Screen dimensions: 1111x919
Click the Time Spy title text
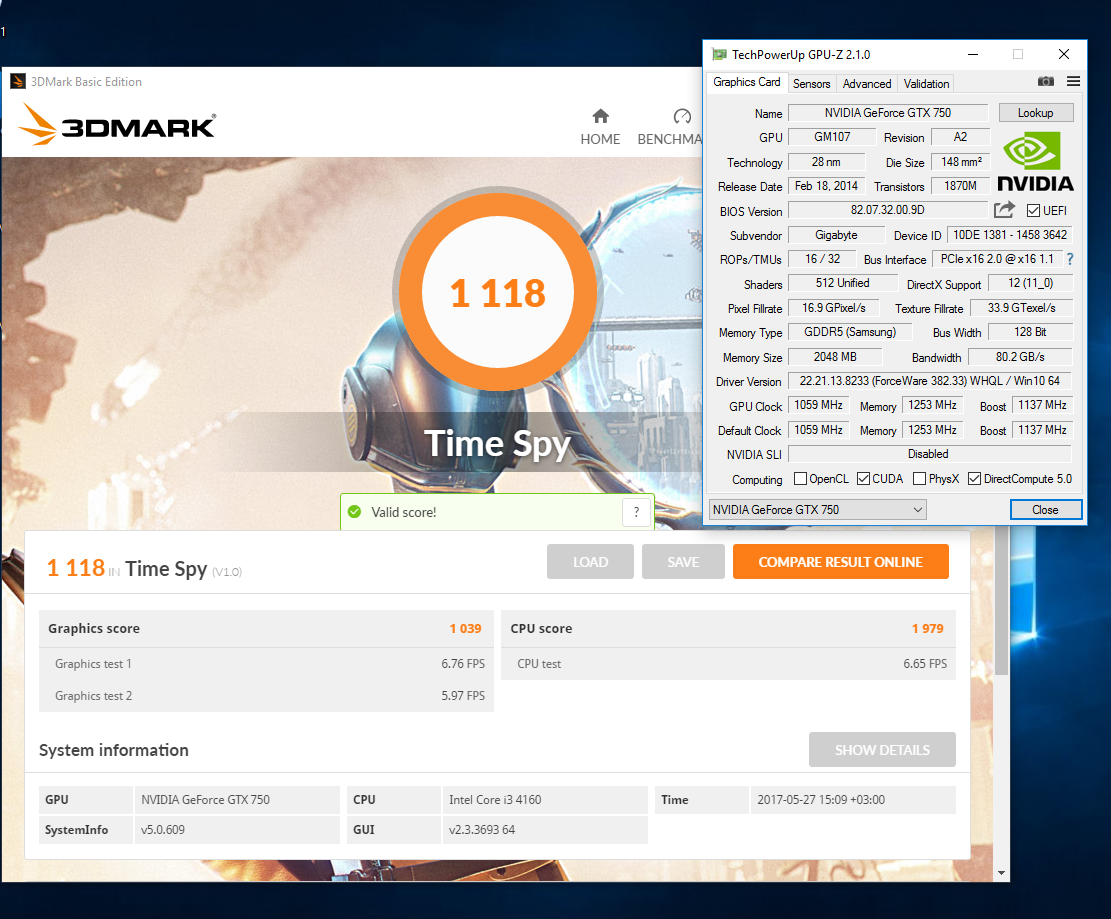(497, 444)
